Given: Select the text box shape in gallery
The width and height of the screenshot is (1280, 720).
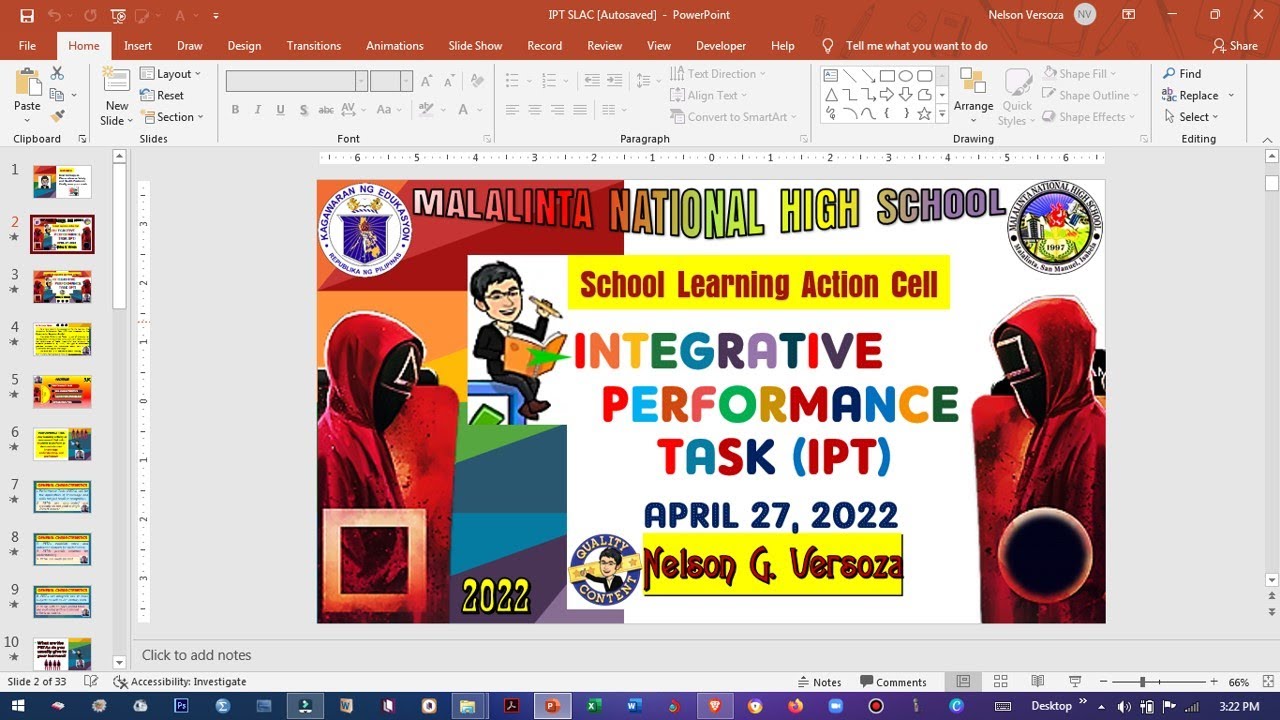Looking at the screenshot, I should [x=831, y=76].
